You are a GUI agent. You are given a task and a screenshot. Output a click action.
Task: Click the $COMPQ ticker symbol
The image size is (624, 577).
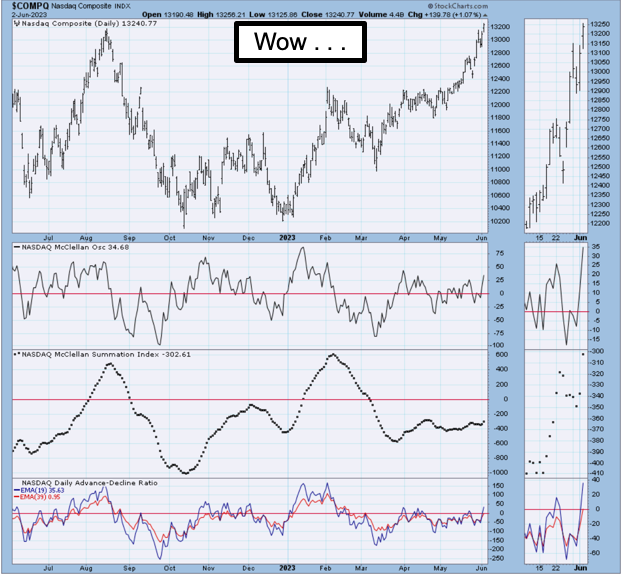(31, 6)
